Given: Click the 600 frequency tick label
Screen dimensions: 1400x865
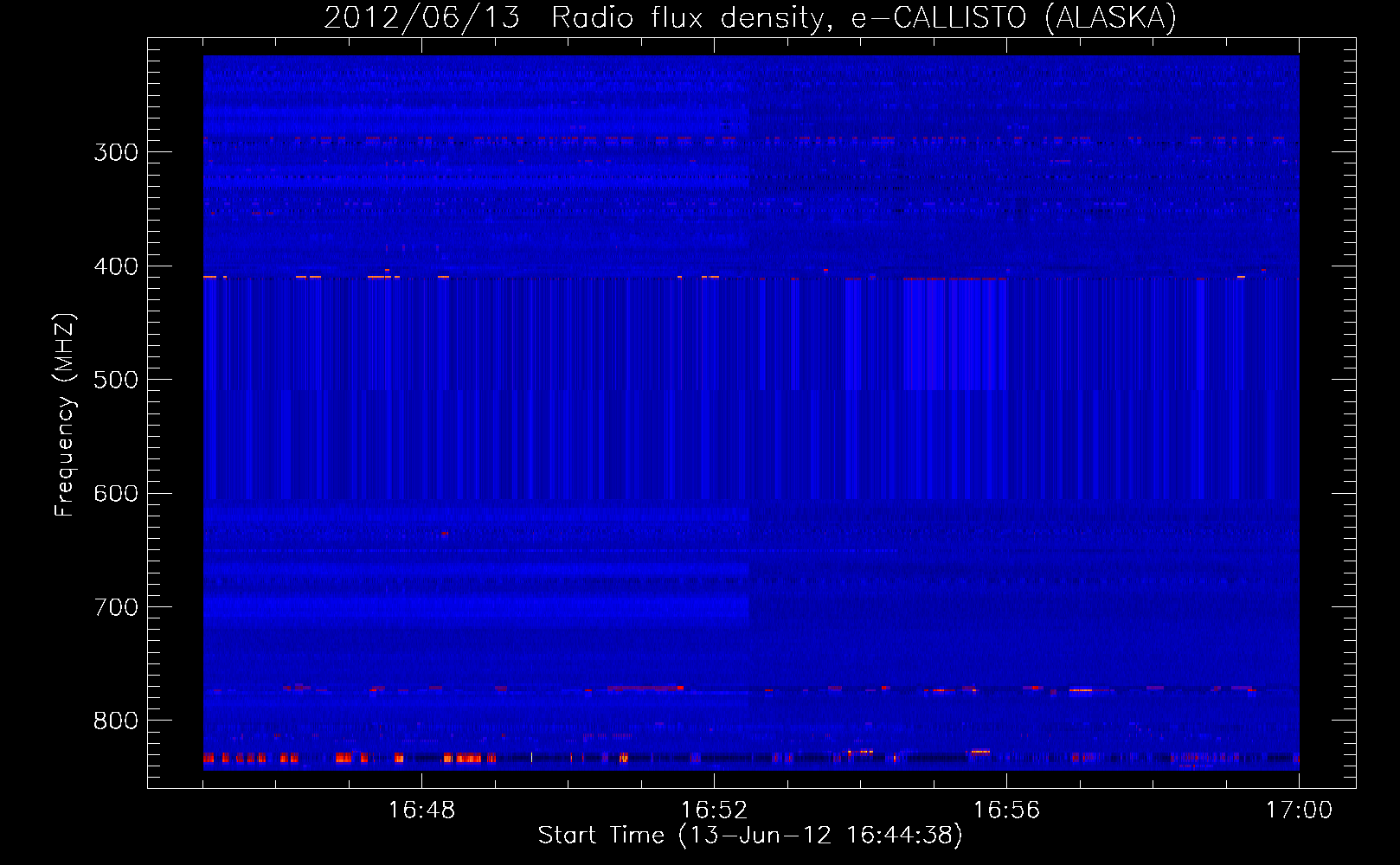Looking at the screenshot, I should pos(116,493).
